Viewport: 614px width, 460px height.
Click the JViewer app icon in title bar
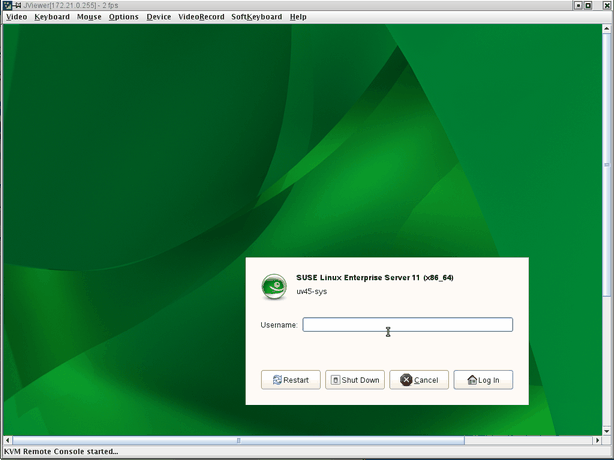click(x=7, y=5)
